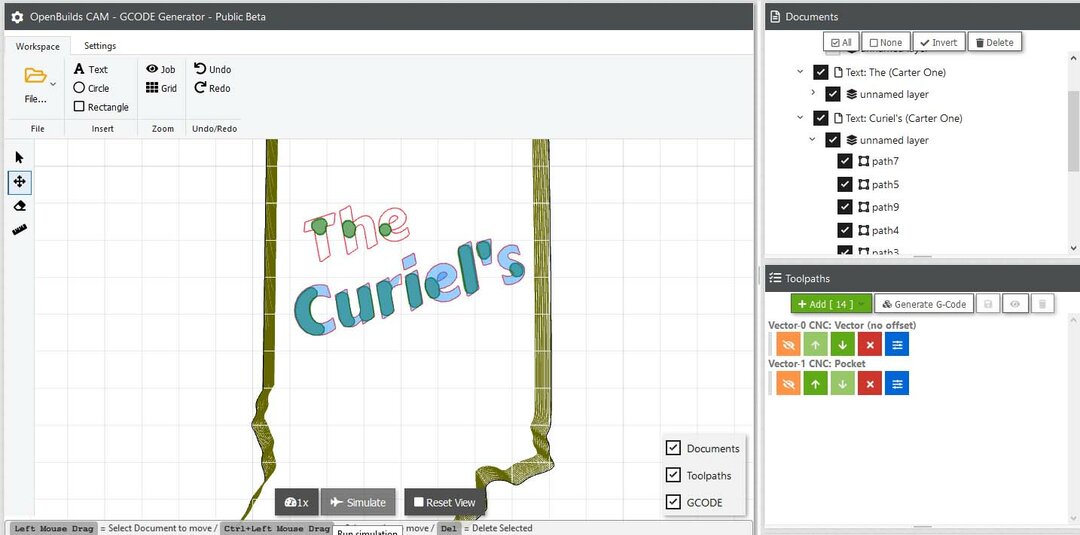
Task: Pick the eraser tool
Action: coord(19,206)
